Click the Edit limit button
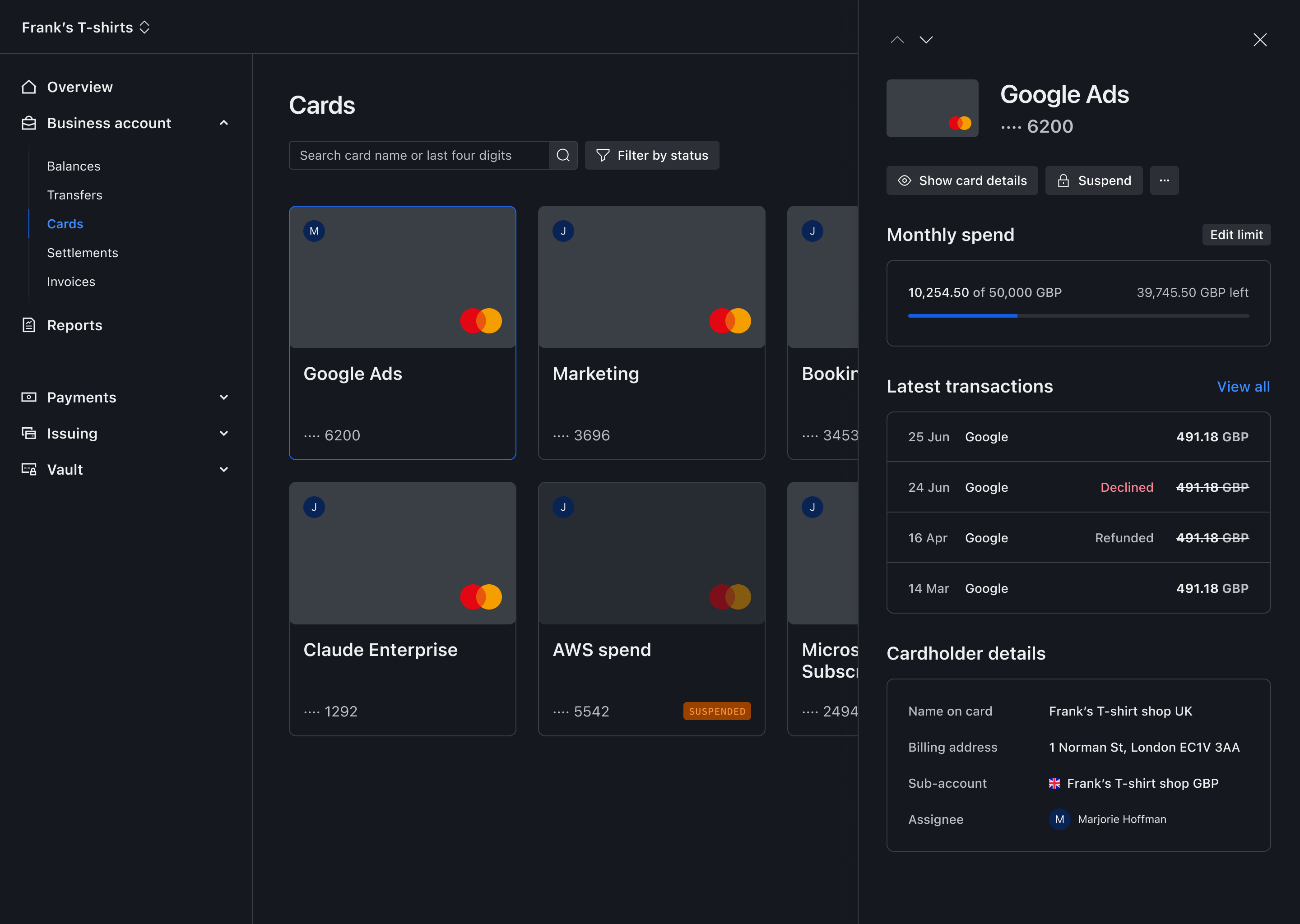 tap(1236, 235)
